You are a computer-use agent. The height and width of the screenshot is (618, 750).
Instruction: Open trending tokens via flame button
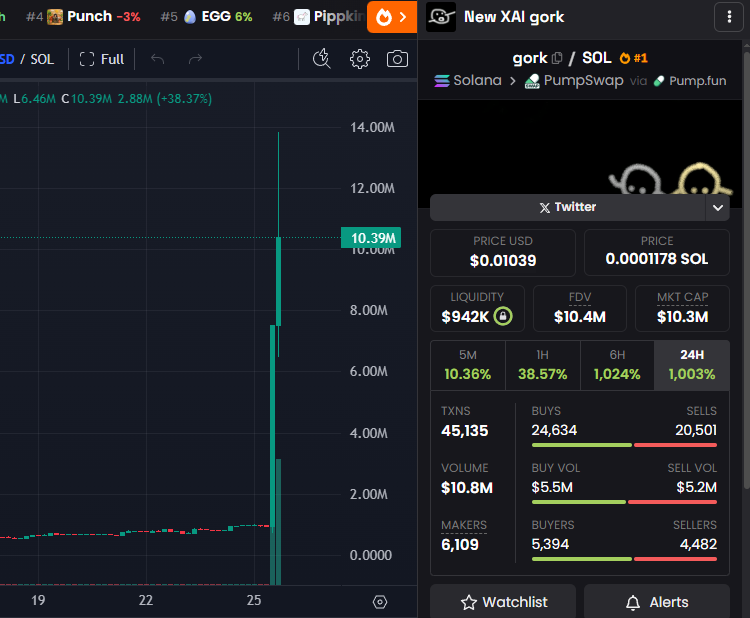pos(392,17)
